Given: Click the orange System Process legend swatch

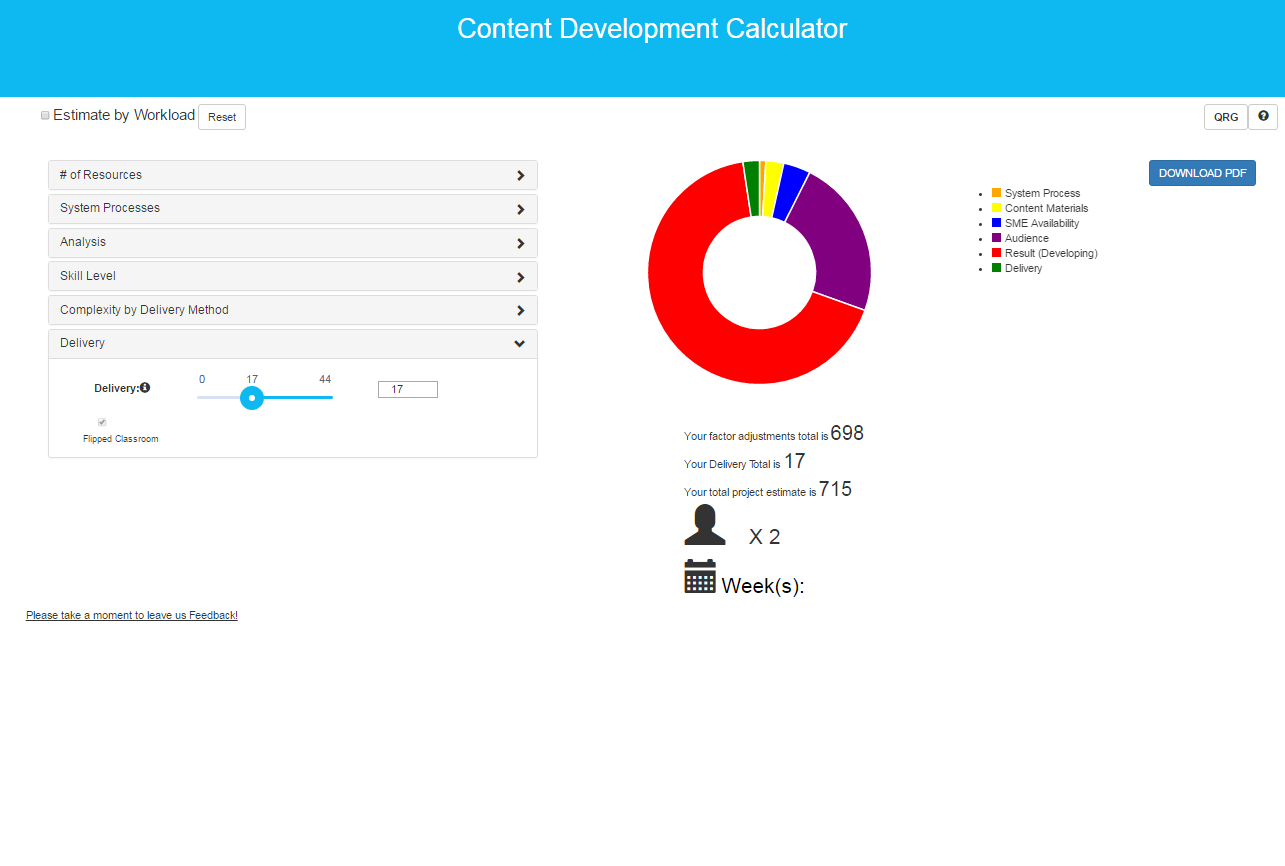Looking at the screenshot, I should [x=996, y=193].
